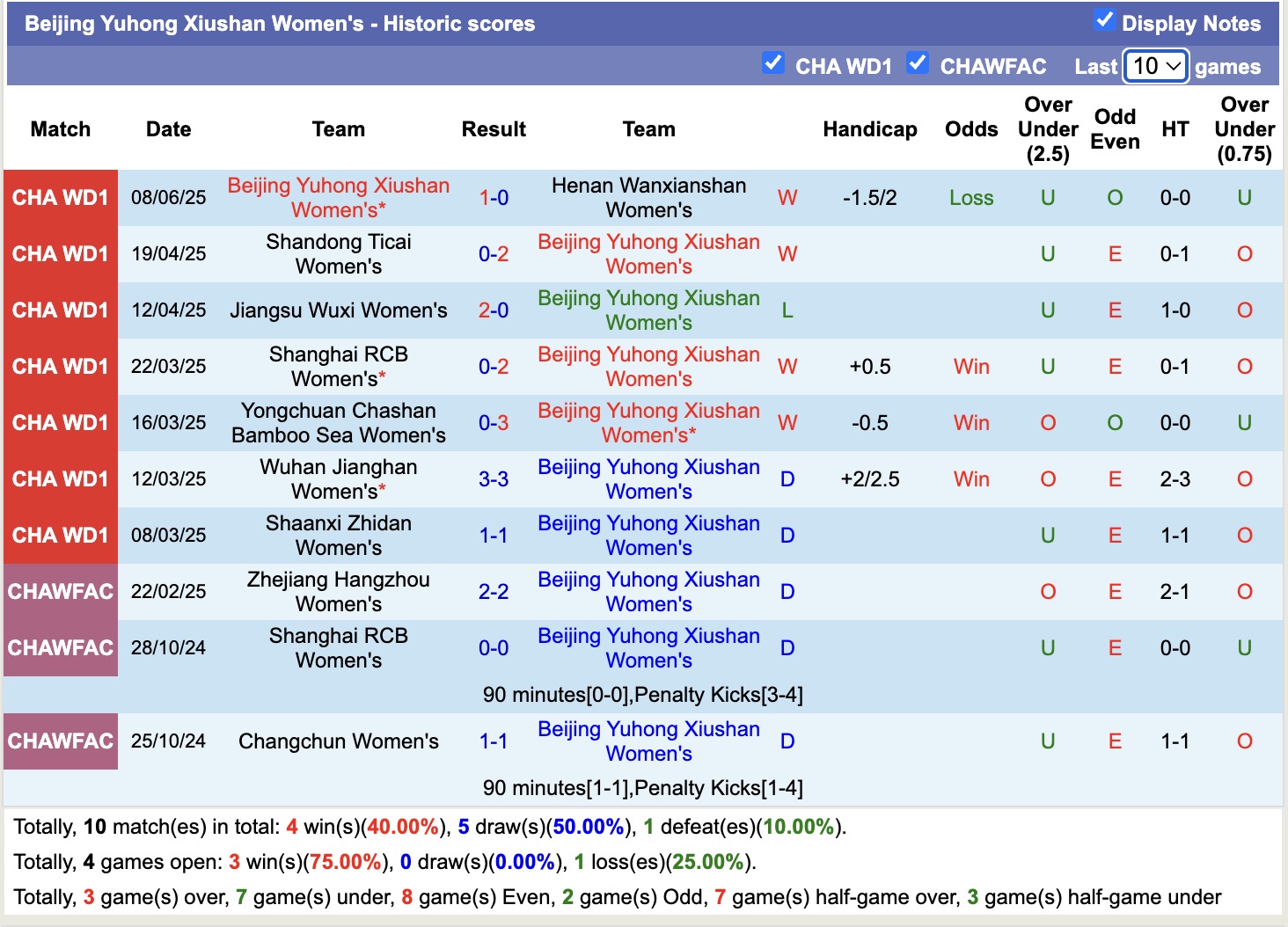Open the CHA WD1 league label
The width and height of the screenshot is (1288, 927).
point(60,198)
